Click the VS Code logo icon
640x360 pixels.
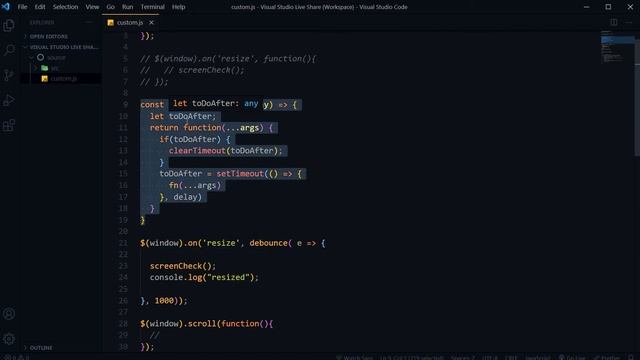tap(6, 7)
